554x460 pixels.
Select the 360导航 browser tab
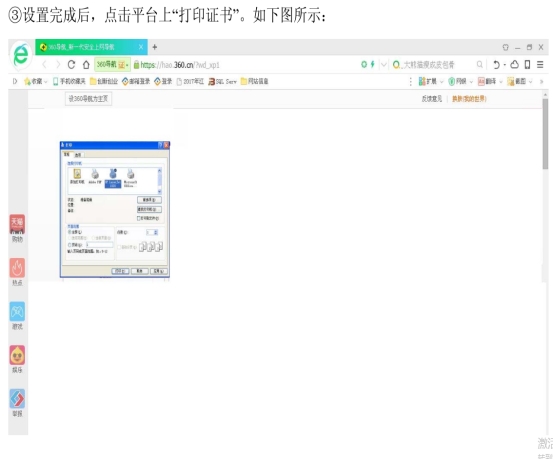point(91,47)
